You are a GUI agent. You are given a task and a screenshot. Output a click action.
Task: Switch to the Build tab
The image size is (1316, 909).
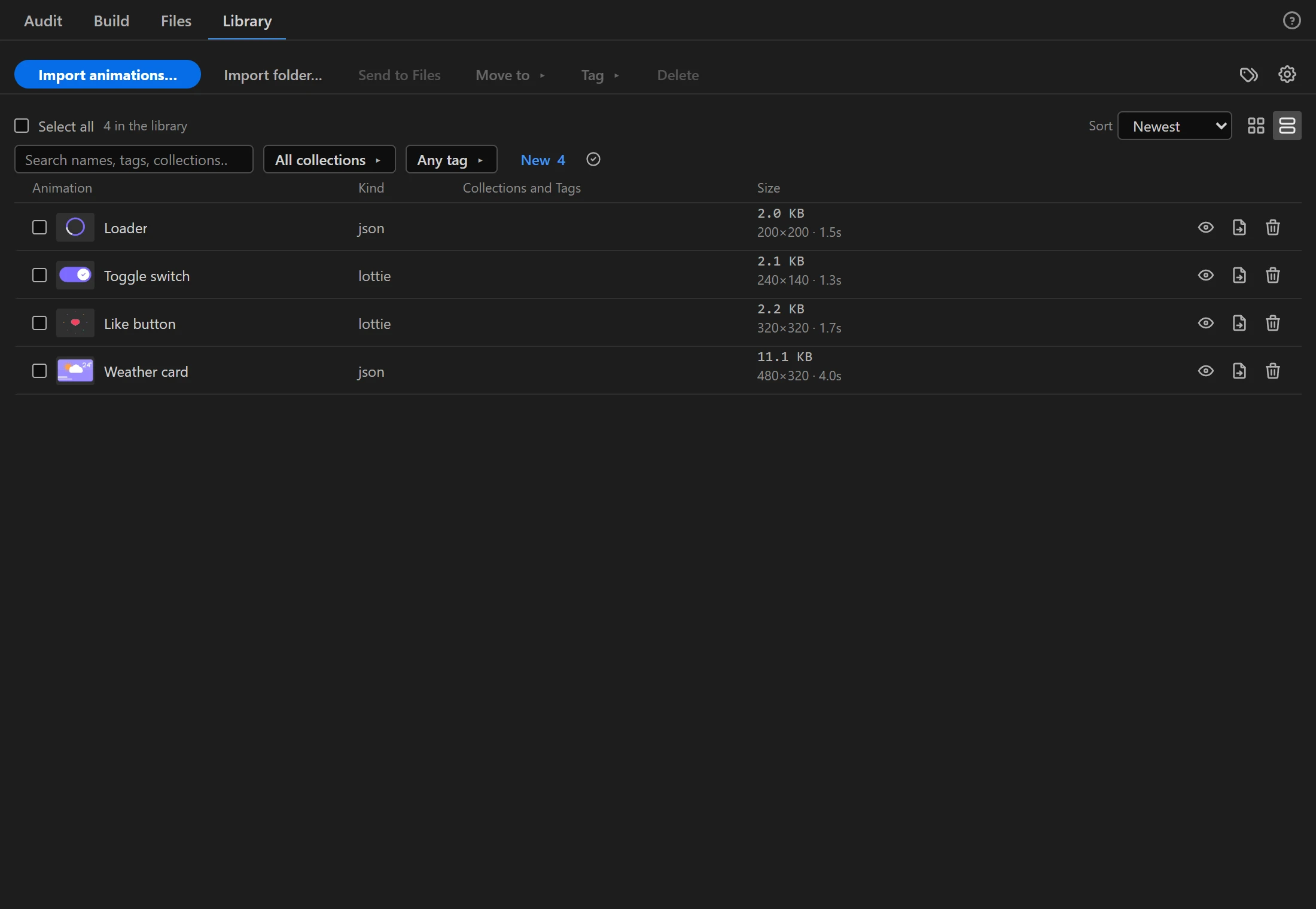tap(111, 21)
